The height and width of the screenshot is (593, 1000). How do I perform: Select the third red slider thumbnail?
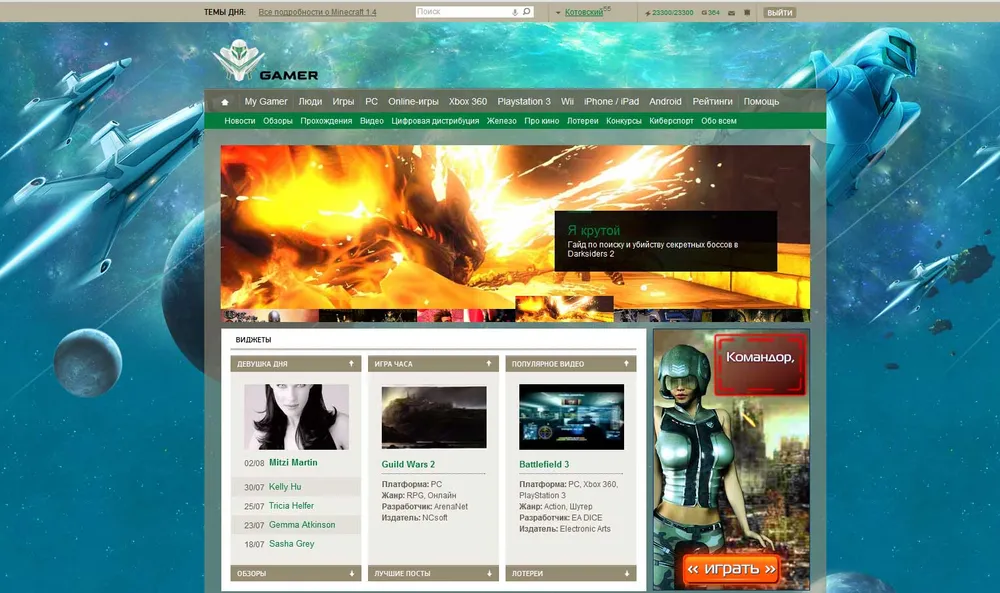(466, 316)
